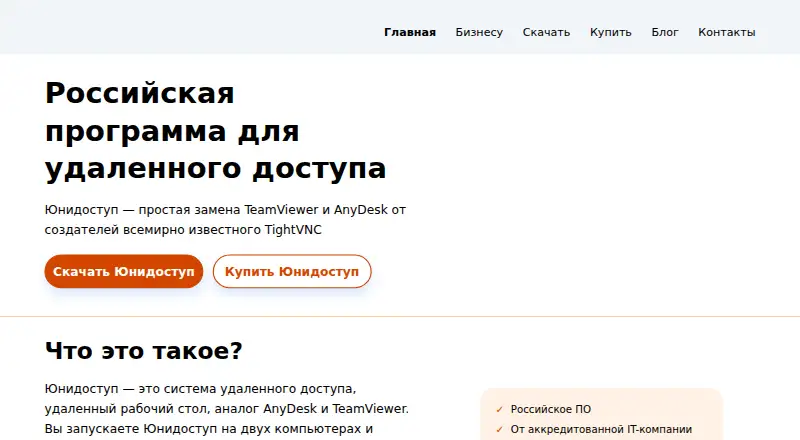The height and width of the screenshot is (440, 800).
Task: Open the Главная navigation item
Action: [x=410, y=32]
